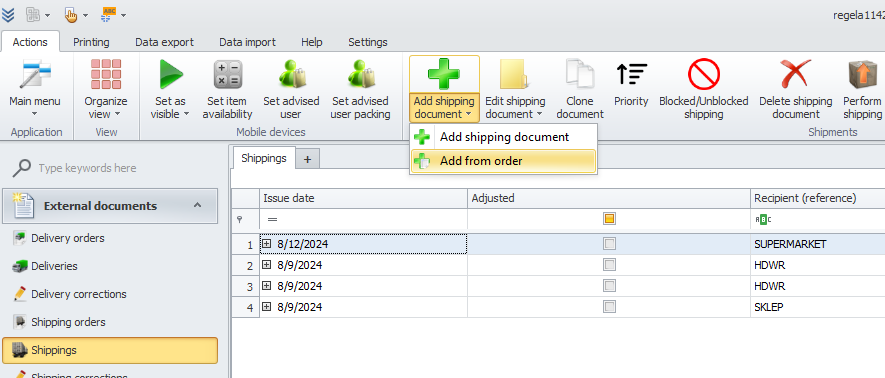Viewport: 885px width, 378px height.
Task: Open dropdown arrow beside the grid quick-access icon
Action: click(x=47, y=15)
